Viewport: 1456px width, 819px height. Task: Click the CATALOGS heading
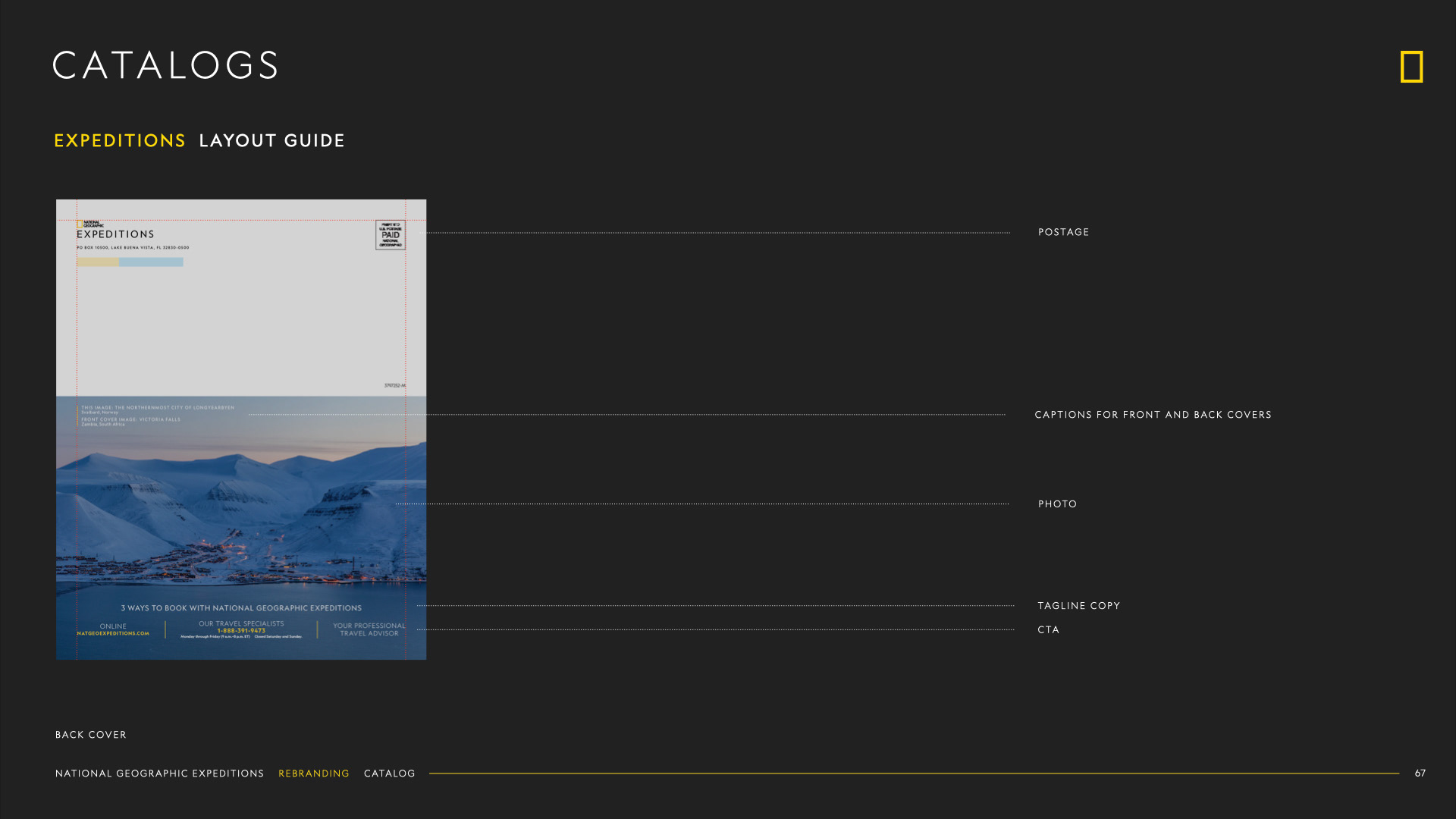(x=165, y=66)
